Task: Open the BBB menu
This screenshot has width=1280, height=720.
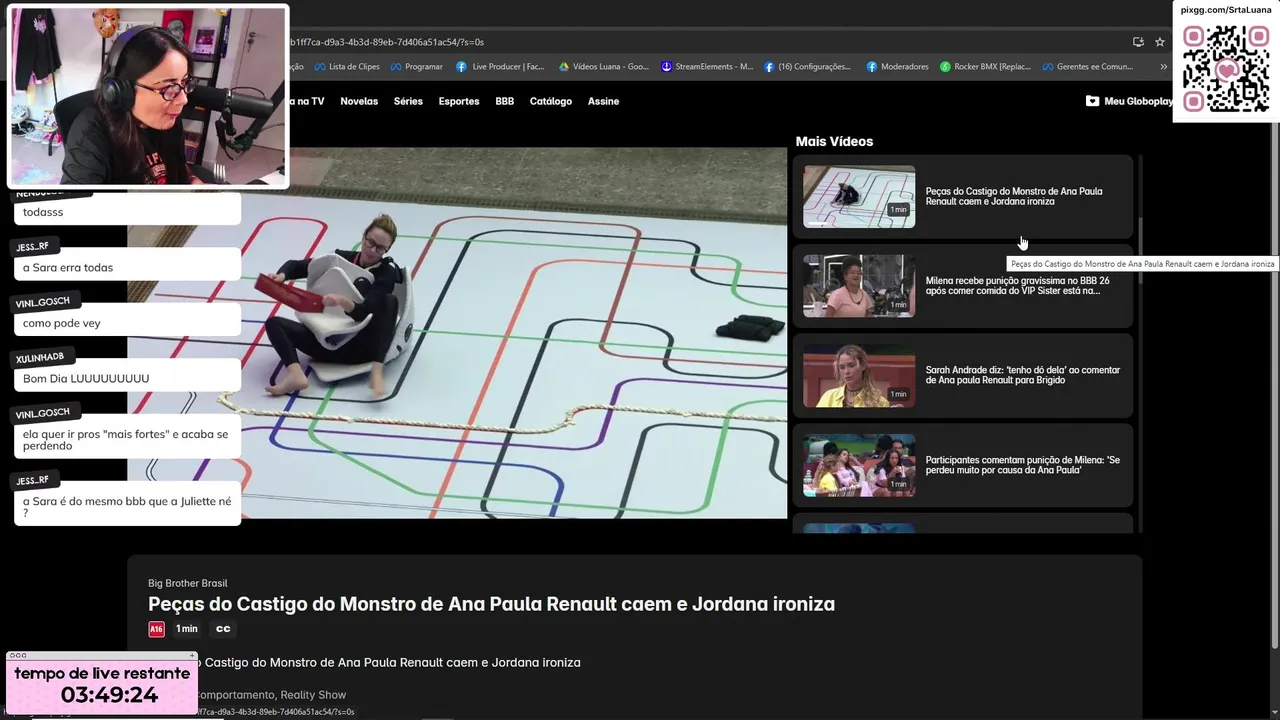Action: coord(504,101)
